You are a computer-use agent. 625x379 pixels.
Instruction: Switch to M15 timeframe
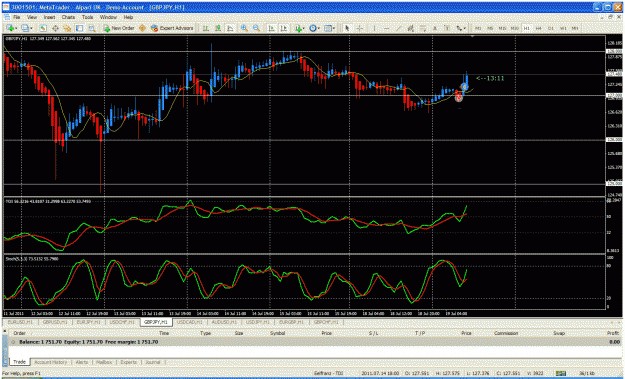503,28
